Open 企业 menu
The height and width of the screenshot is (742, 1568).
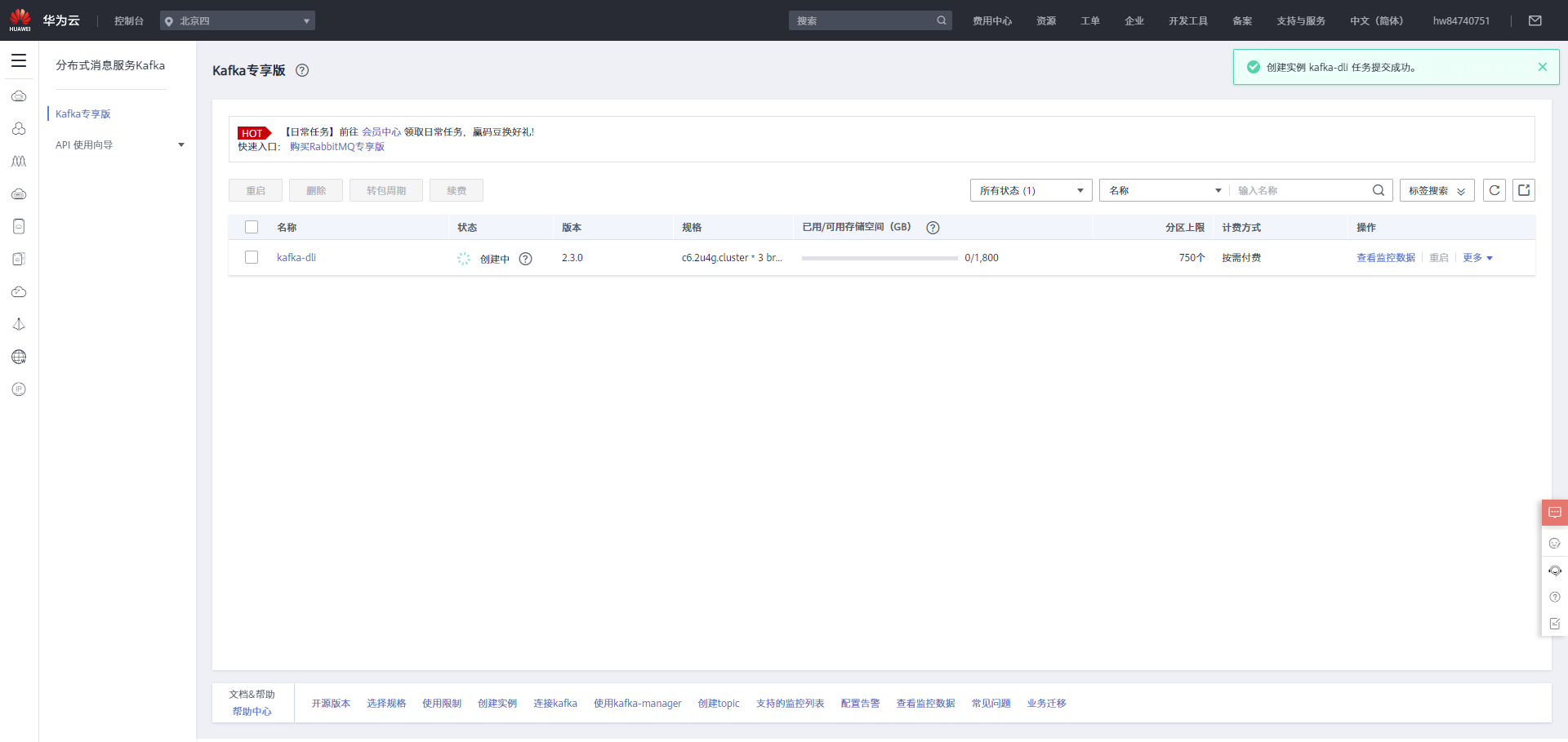coord(1134,20)
